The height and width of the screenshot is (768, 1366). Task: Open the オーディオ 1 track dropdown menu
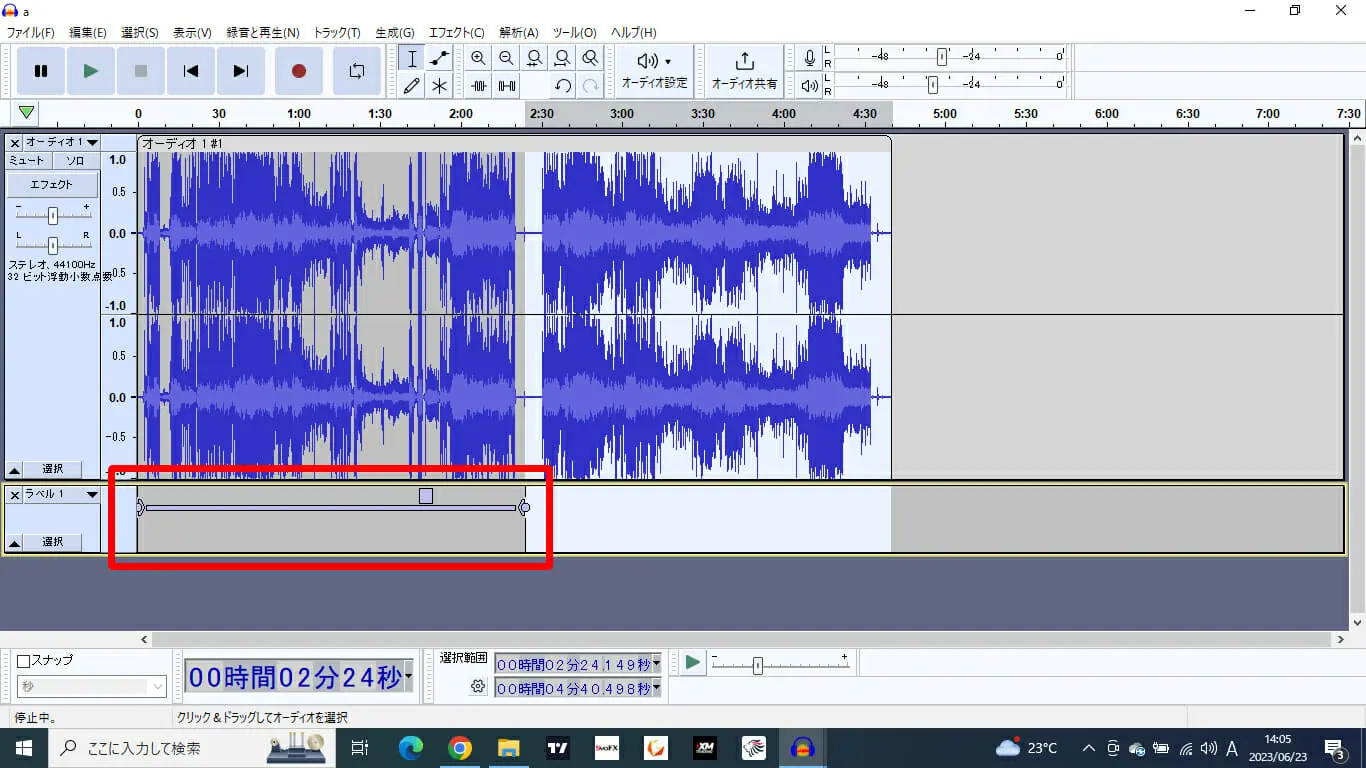pos(62,143)
